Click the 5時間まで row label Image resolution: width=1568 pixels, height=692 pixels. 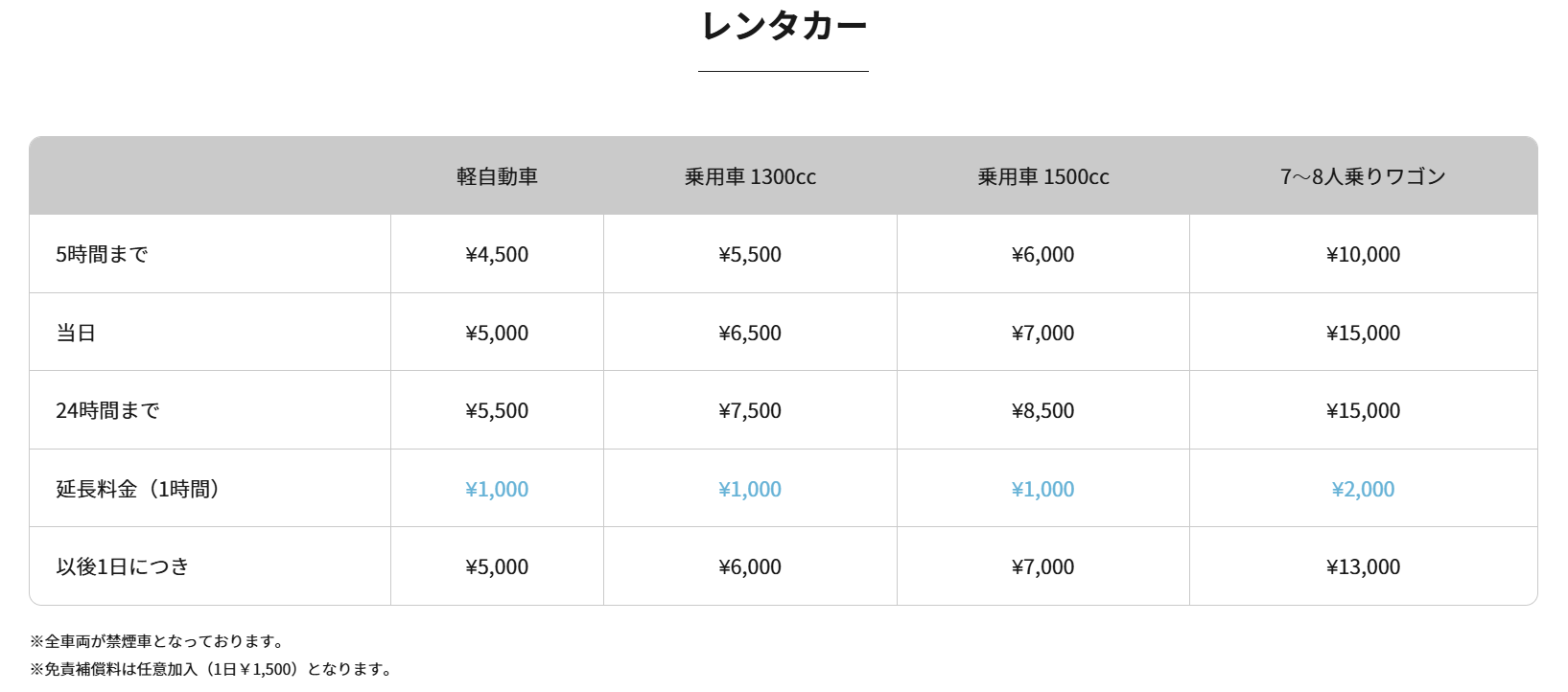click(102, 254)
